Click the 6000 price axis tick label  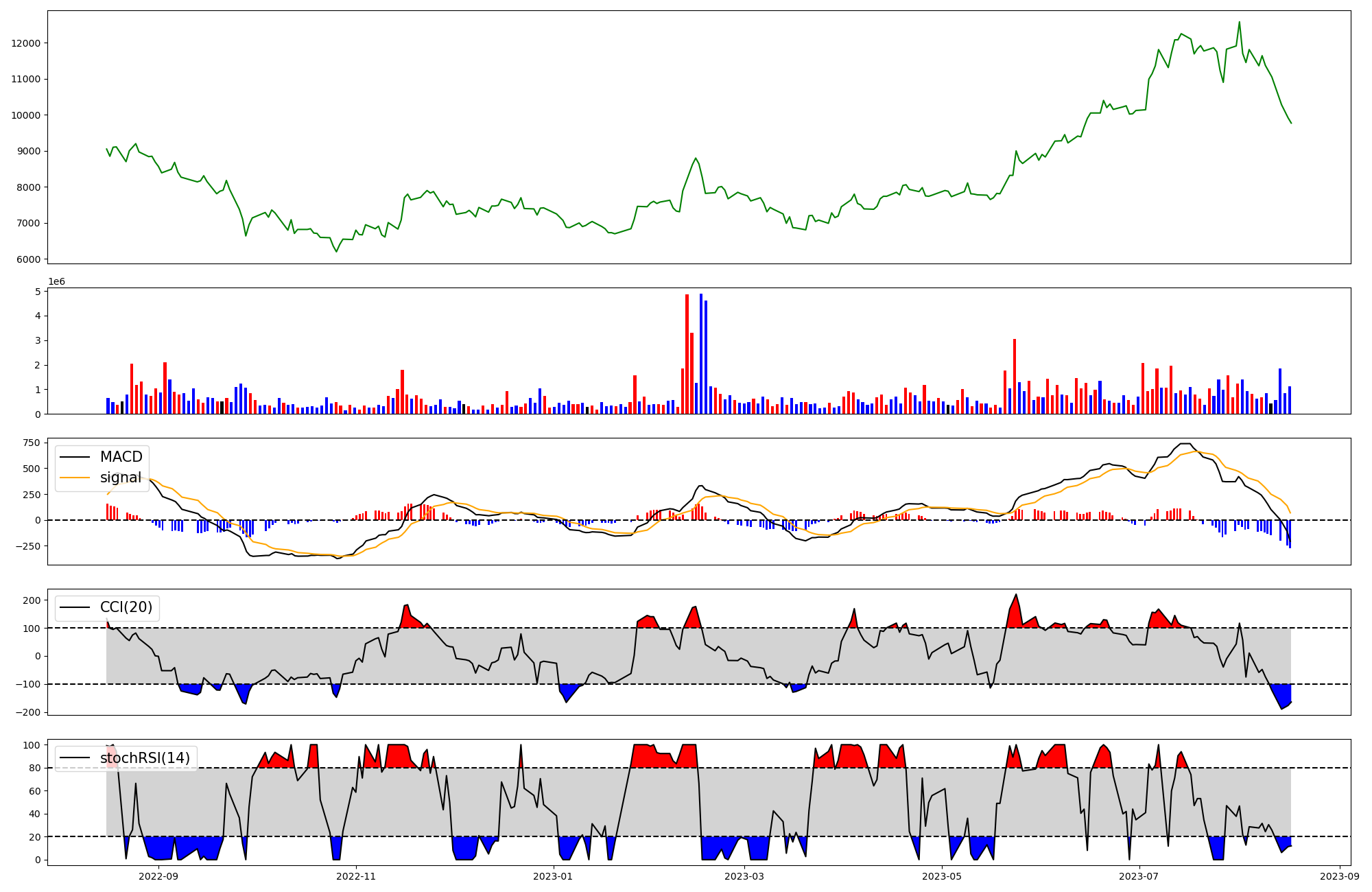[x=29, y=259]
